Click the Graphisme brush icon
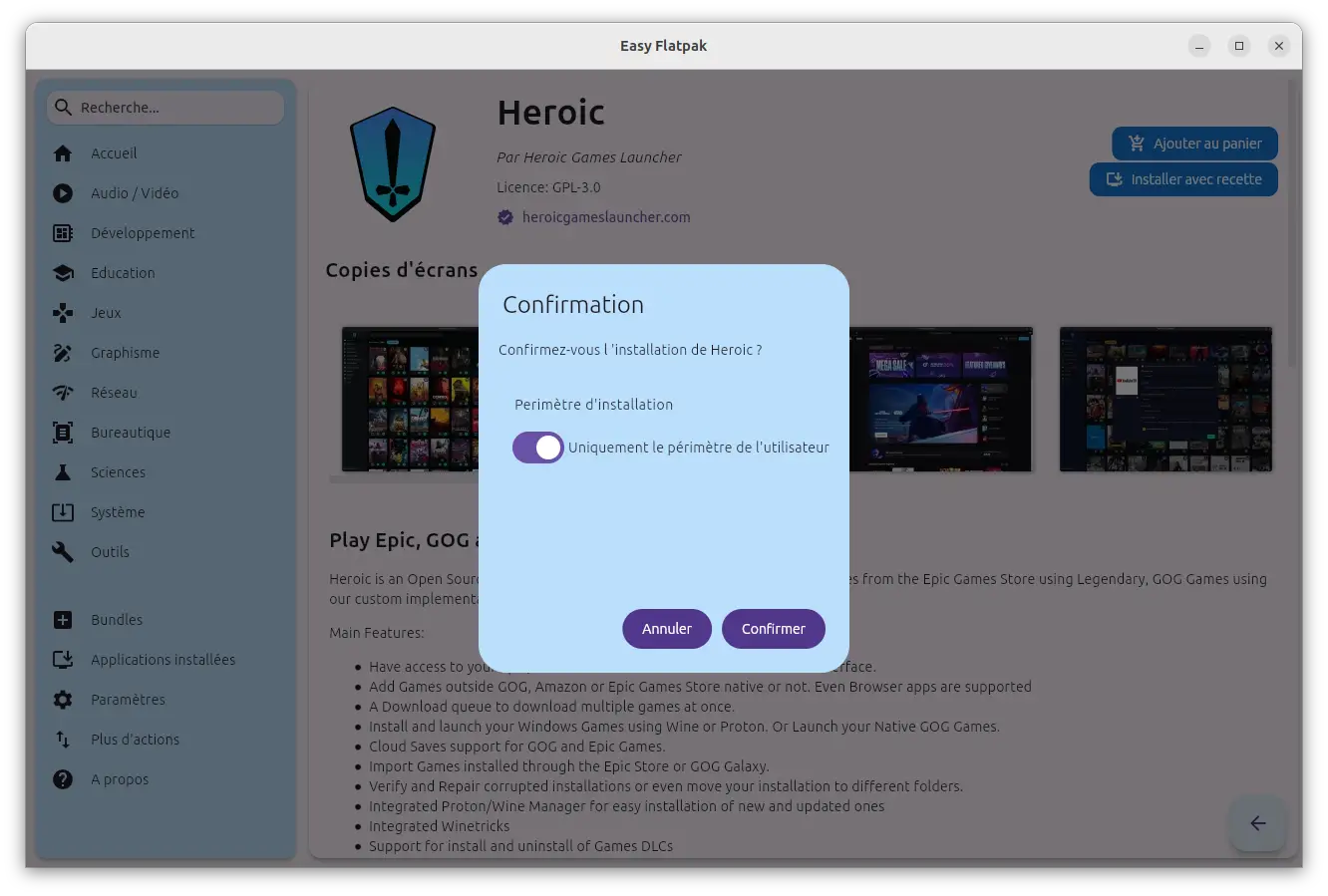This screenshot has width=1328, height=896. click(63, 353)
